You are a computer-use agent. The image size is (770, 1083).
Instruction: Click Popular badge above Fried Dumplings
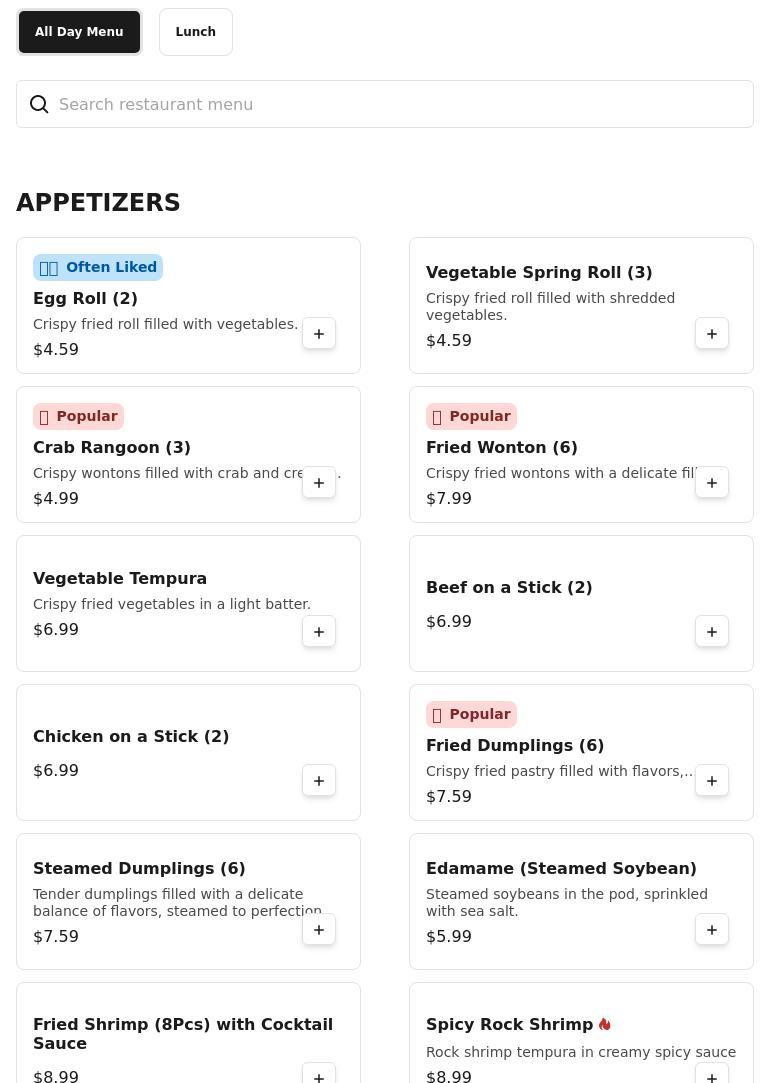(472, 714)
